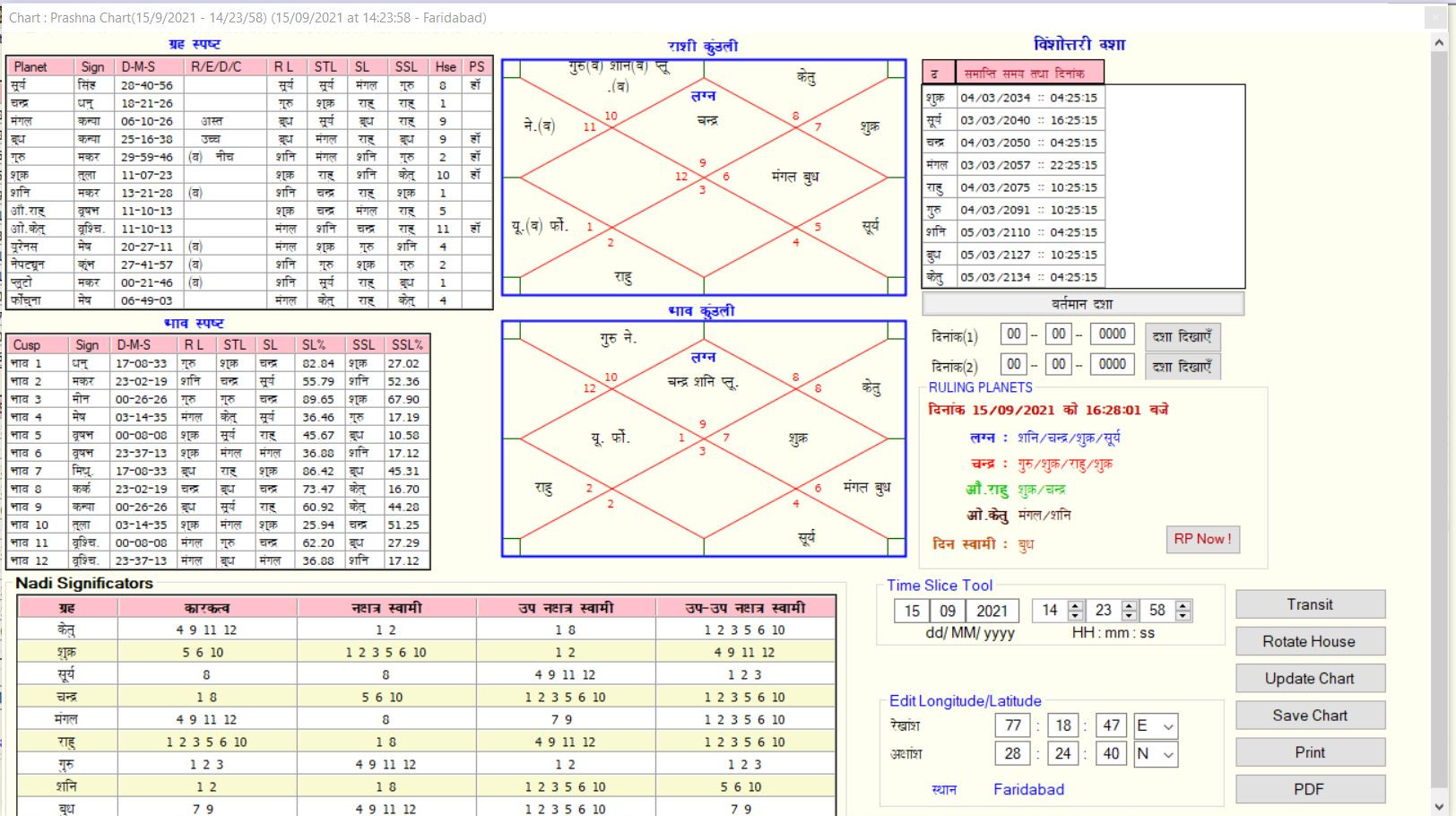
Task: Select the year field of दिनांक(2)
Action: [1112, 364]
